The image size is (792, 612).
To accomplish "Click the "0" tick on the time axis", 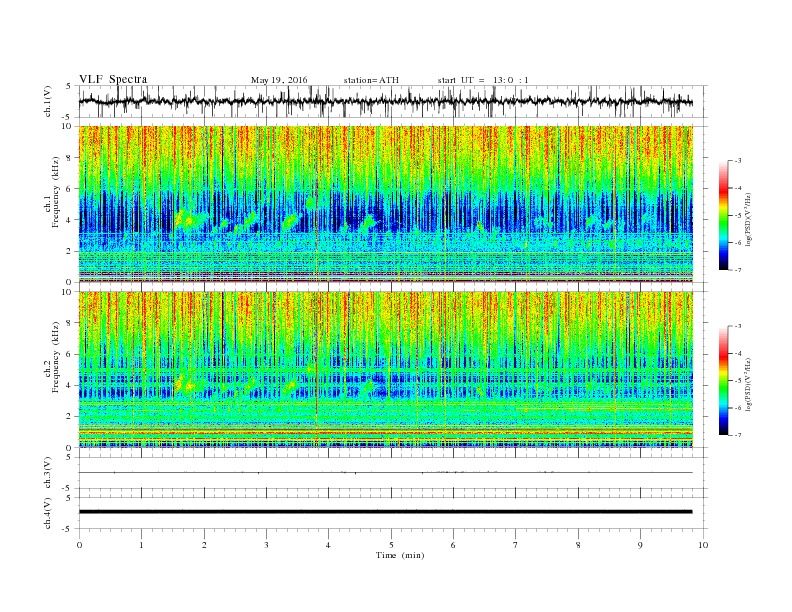I will (x=79, y=545).
